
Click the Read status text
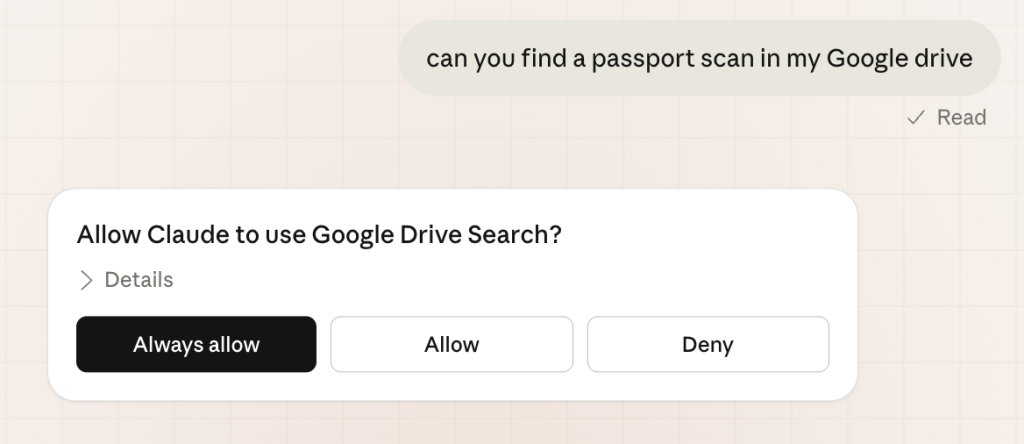961,118
